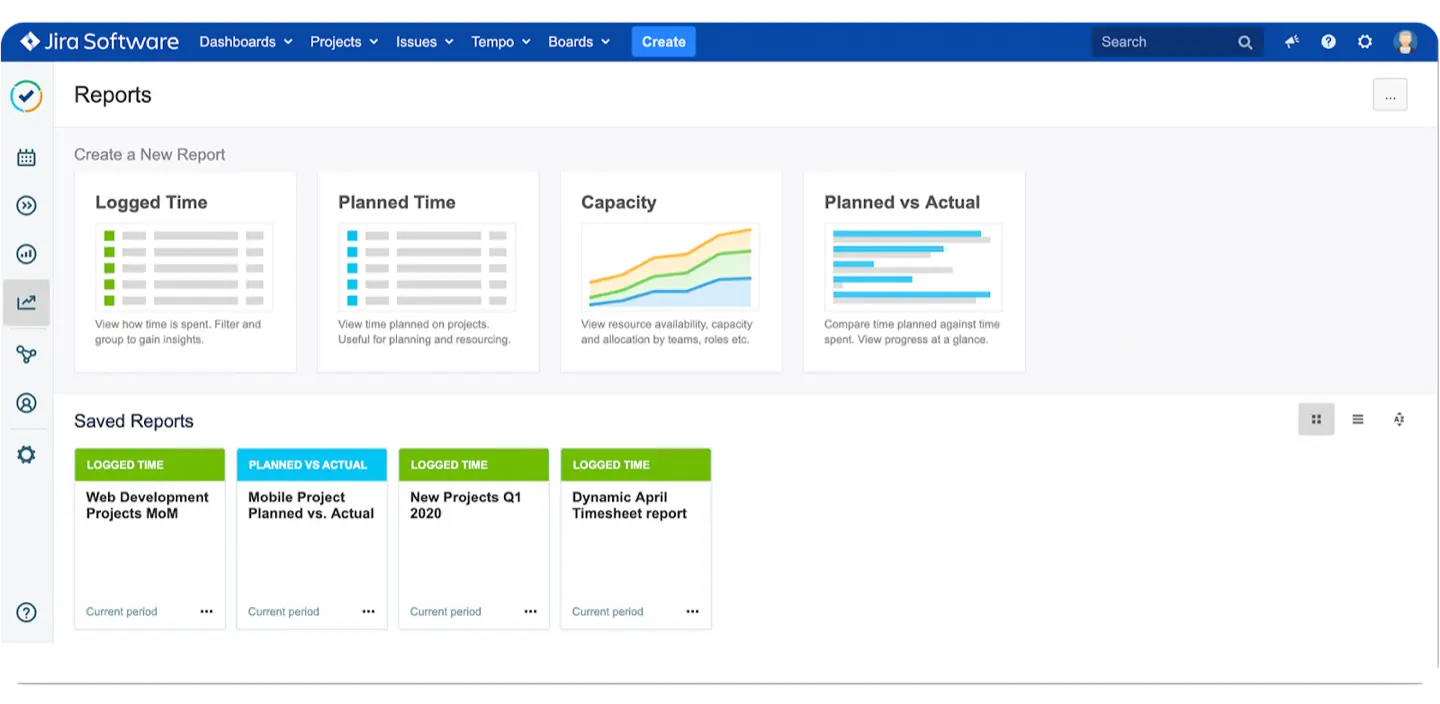Open the Teams icon in the left sidebar

click(26, 353)
